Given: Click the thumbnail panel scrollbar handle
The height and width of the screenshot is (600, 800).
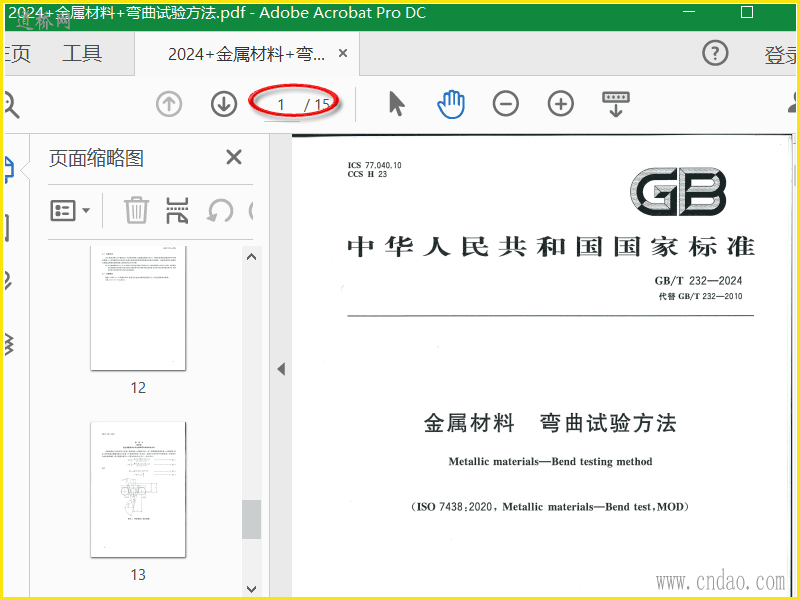Looking at the screenshot, I should (x=252, y=519).
